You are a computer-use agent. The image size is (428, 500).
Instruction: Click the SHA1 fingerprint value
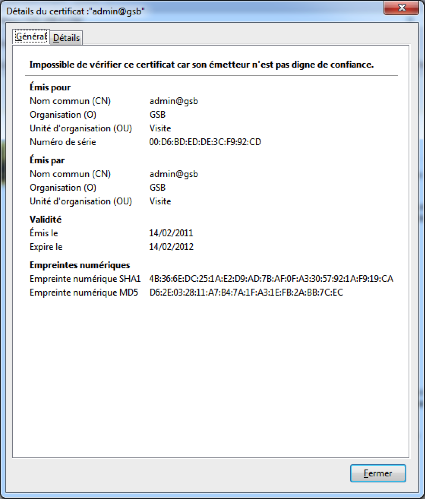point(271,279)
